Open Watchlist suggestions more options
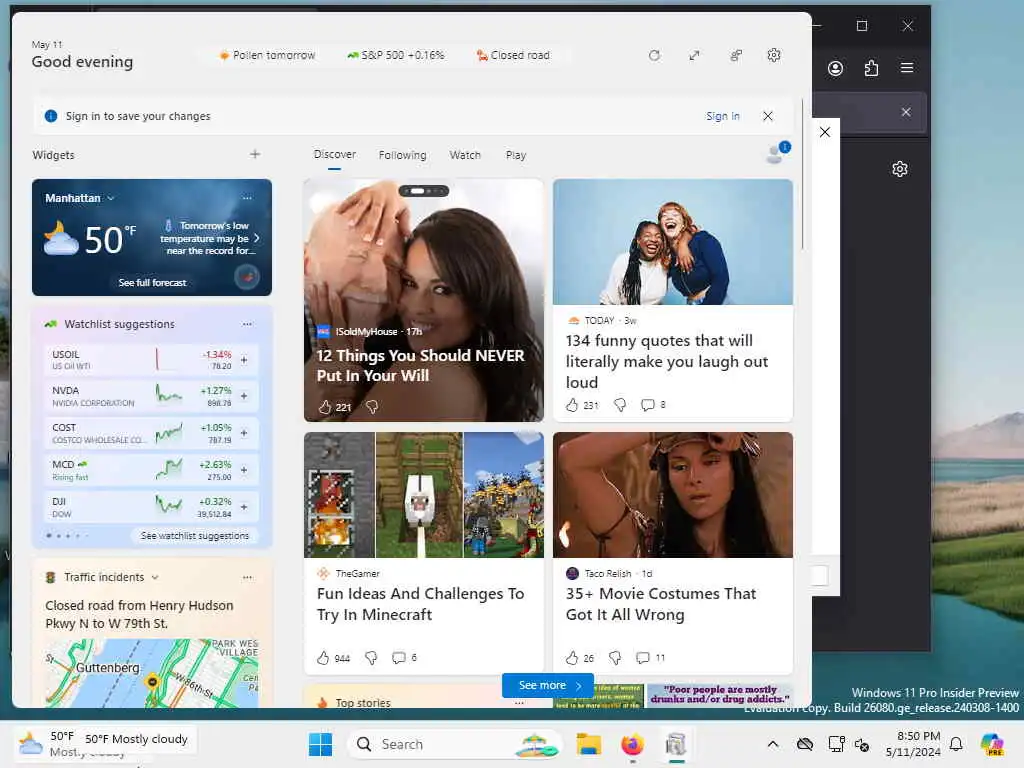This screenshot has width=1024, height=768. pyautogui.click(x=247, y=324)
